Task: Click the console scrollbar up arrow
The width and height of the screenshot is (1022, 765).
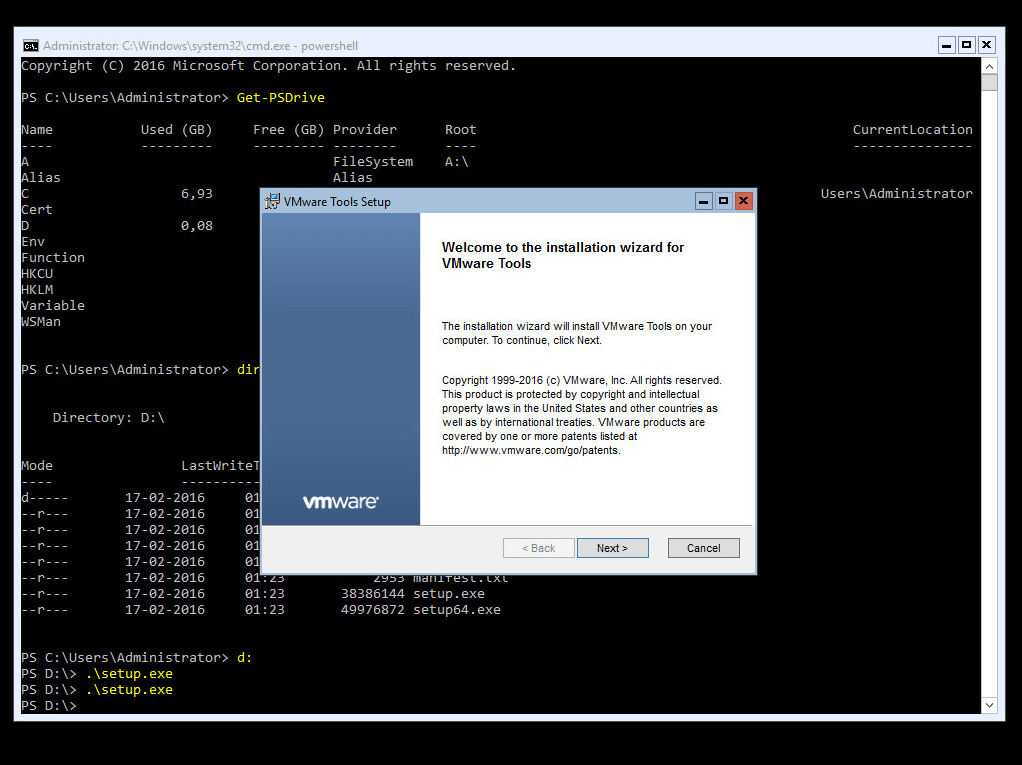Action: pos(989,66)
